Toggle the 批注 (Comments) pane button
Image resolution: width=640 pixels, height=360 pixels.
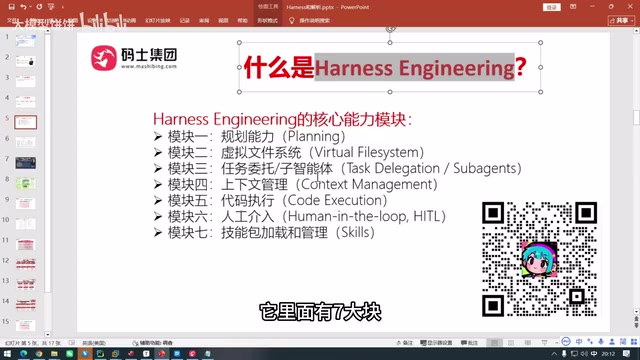(469, 343)
